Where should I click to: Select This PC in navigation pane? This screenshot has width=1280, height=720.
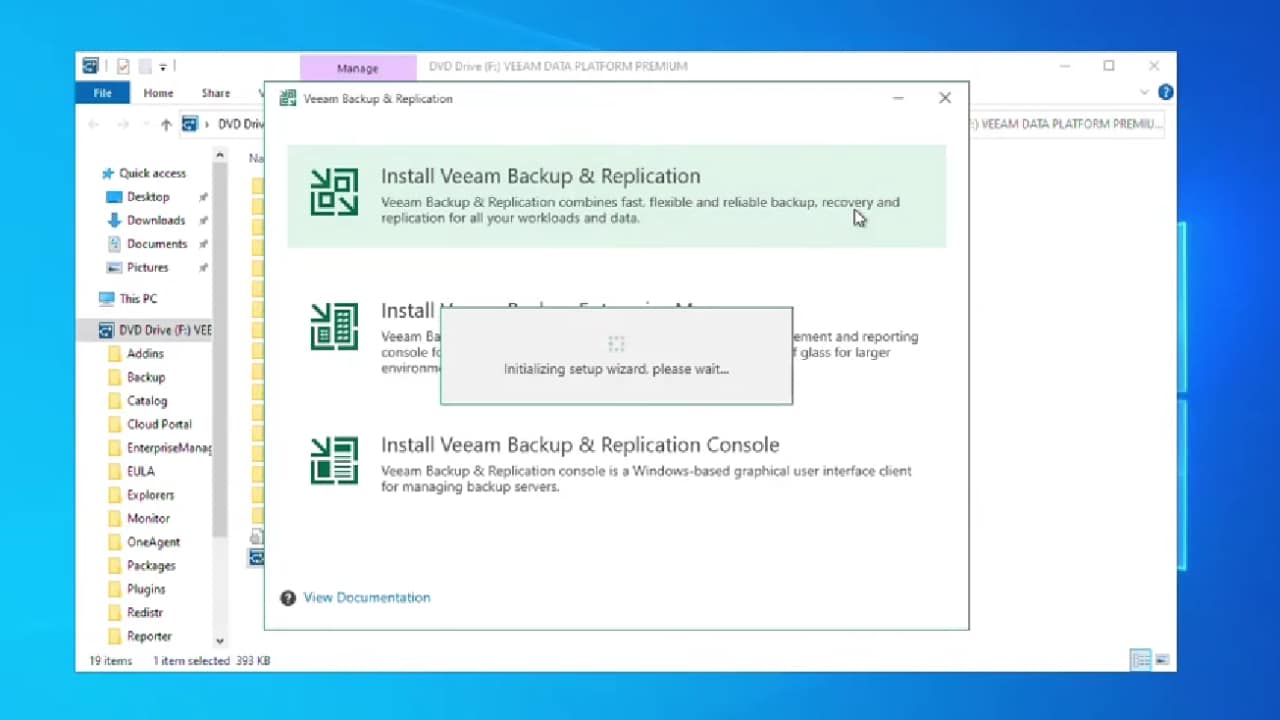[138, 299]
